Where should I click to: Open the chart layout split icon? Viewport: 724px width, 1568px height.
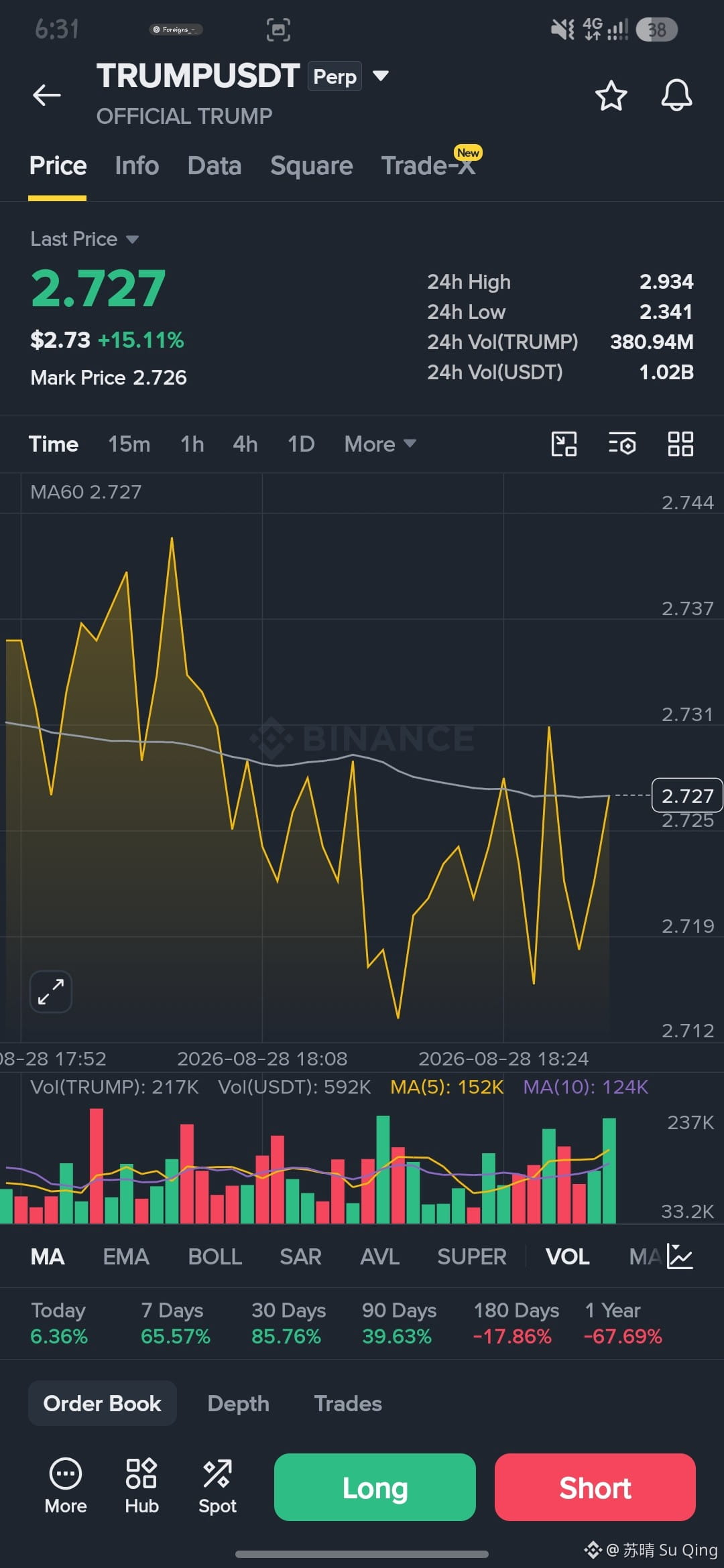564,444
